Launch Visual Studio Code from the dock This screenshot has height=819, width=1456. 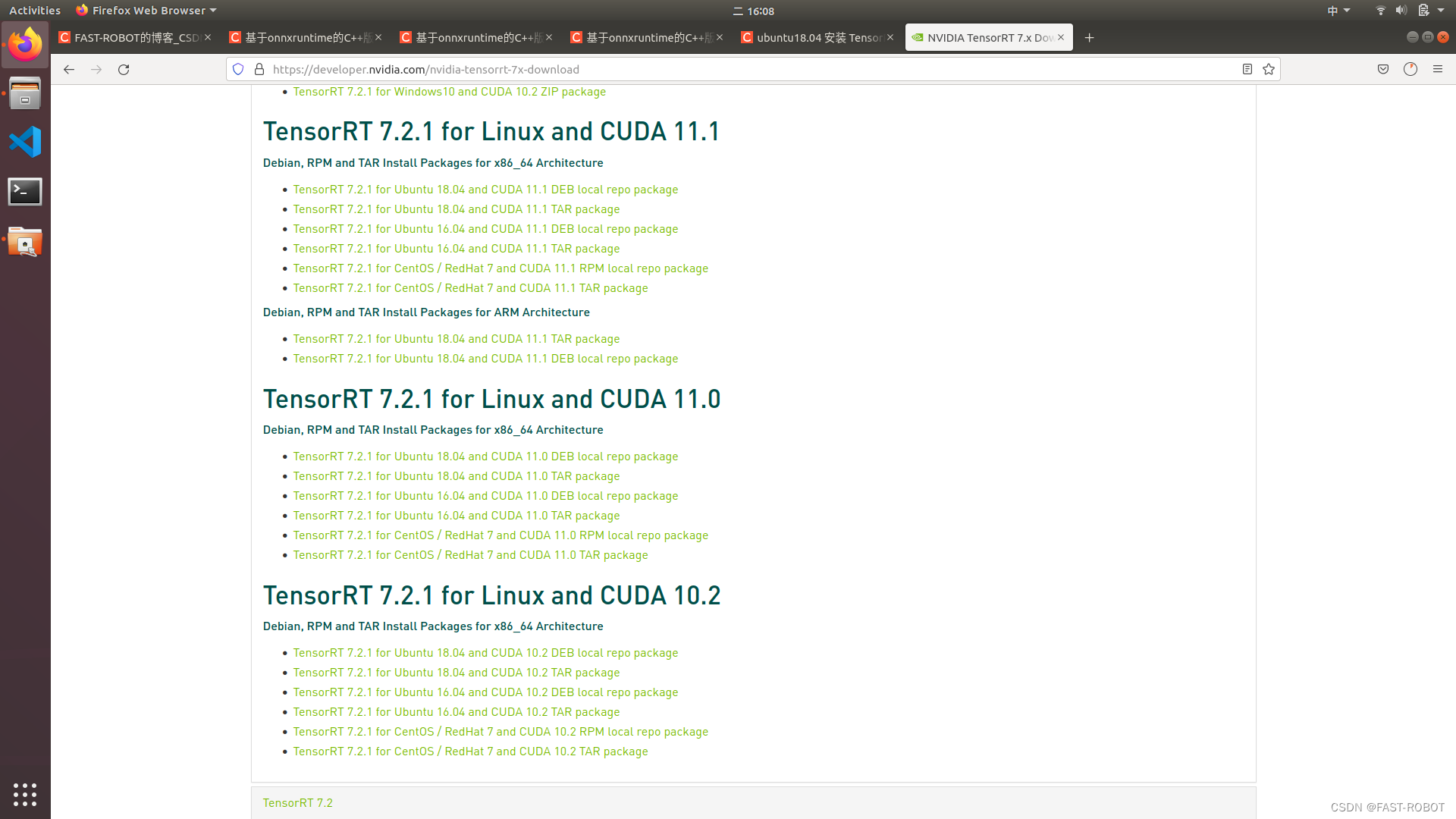pyautogui.click(x=25, y=141)
